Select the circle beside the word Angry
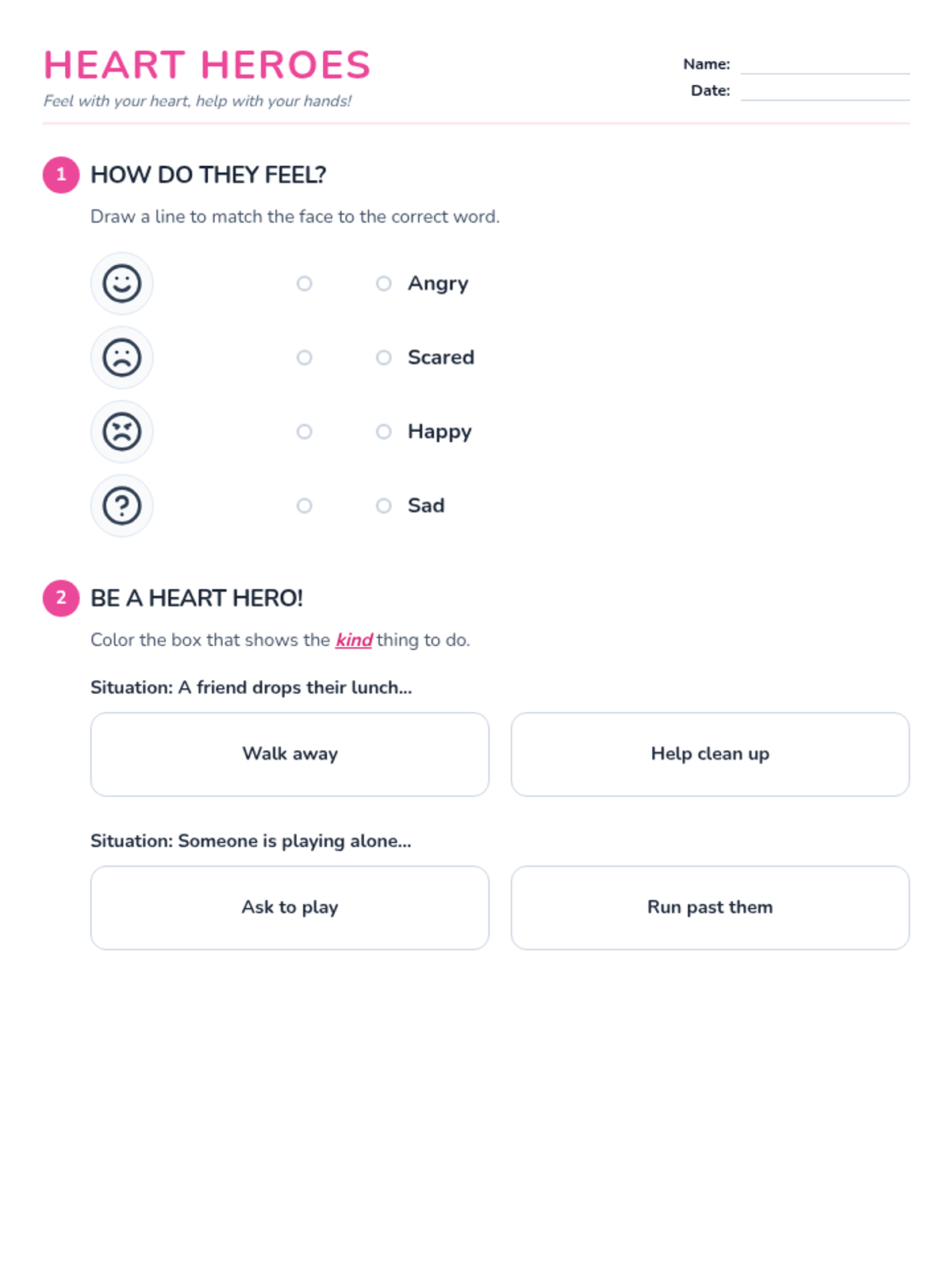The image size is (952, 1270). [384, 283]
